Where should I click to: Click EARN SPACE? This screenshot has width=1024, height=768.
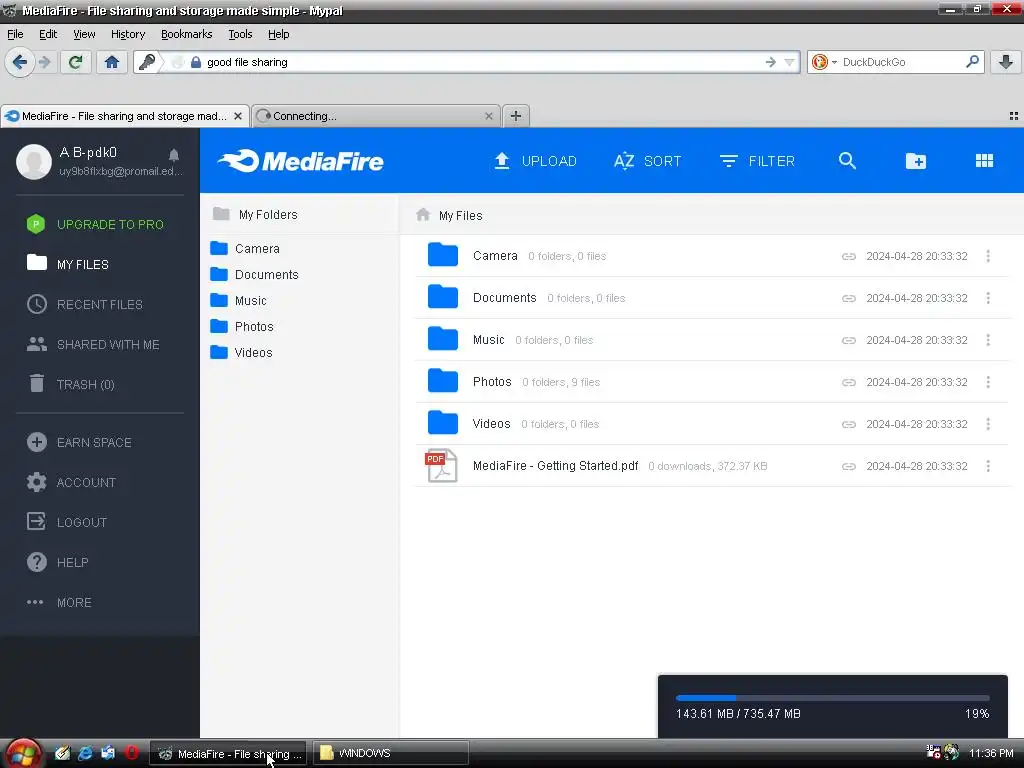(x=80, y=442)
